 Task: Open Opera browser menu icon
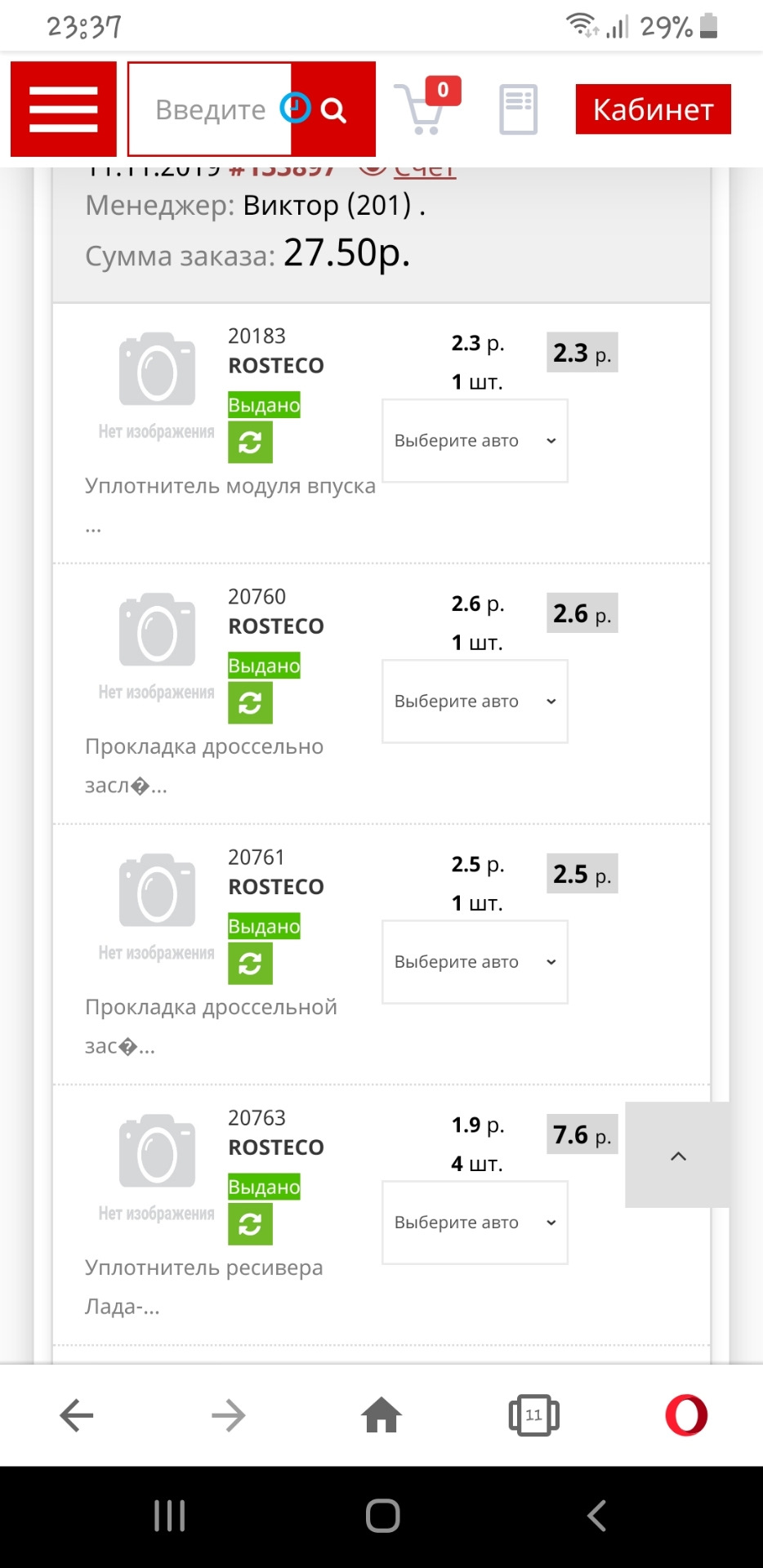(686, 1415)
